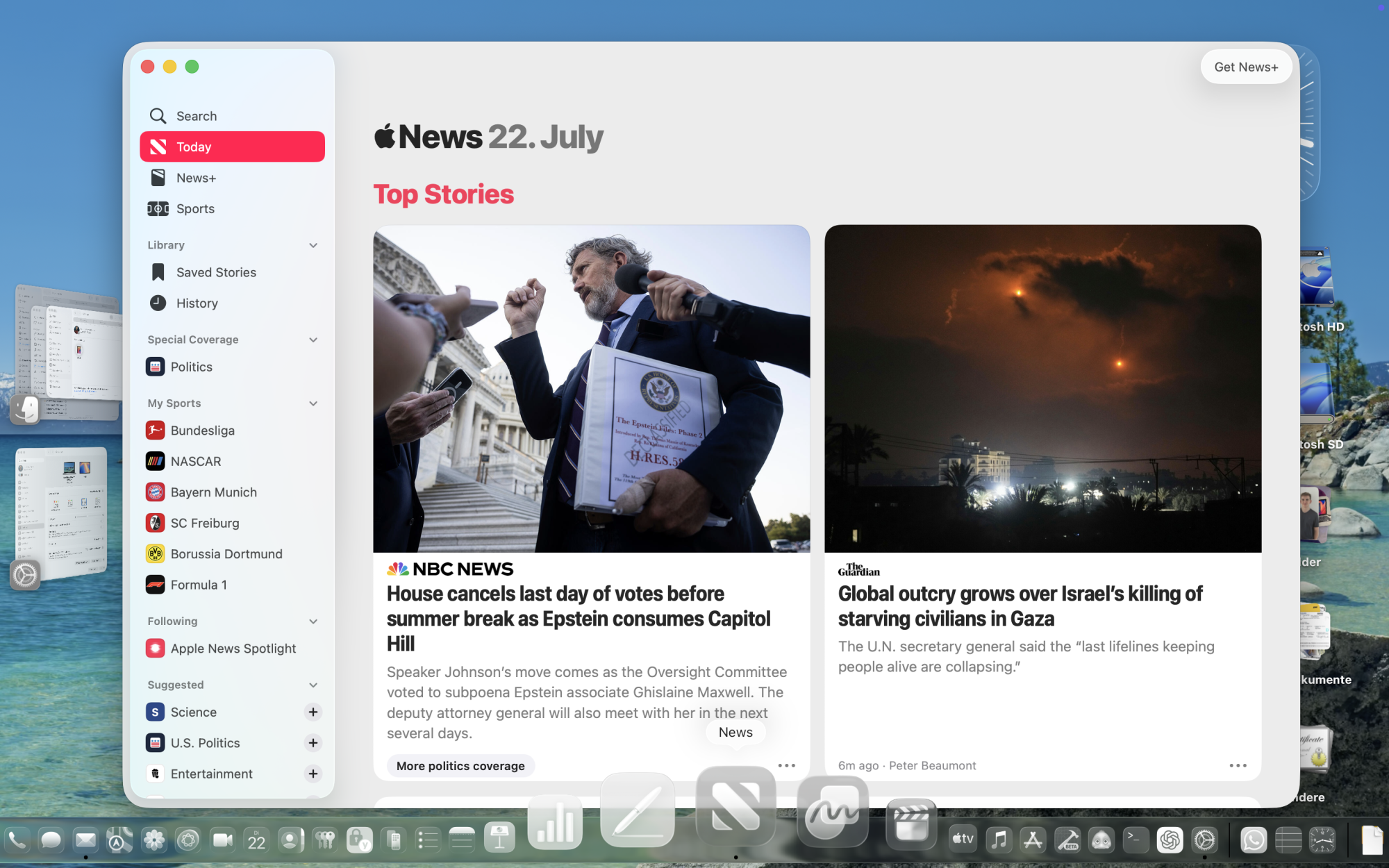Follow the Entertainment suggested topic

[313, 774]
